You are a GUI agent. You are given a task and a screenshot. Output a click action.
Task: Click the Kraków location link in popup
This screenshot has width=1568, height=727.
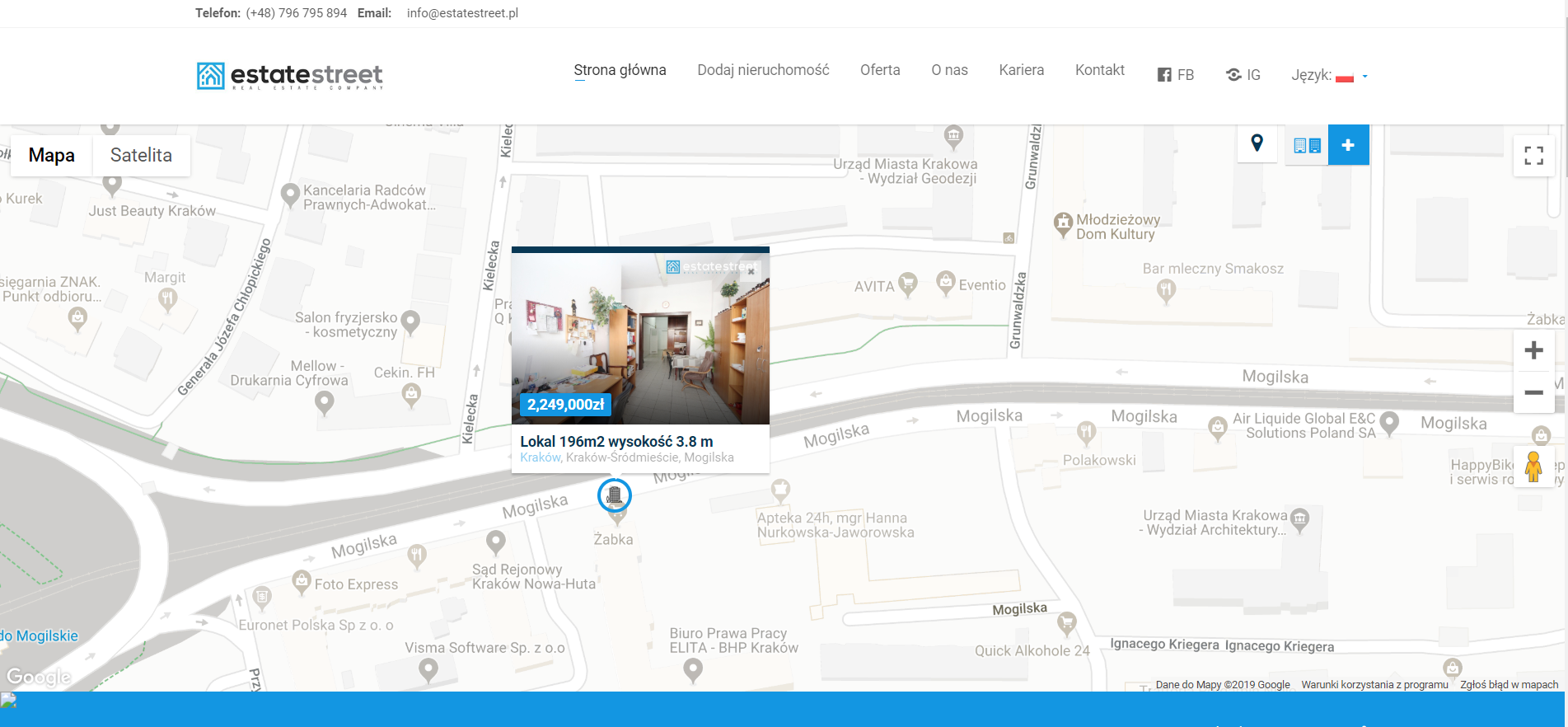click(x=540, y=457)
